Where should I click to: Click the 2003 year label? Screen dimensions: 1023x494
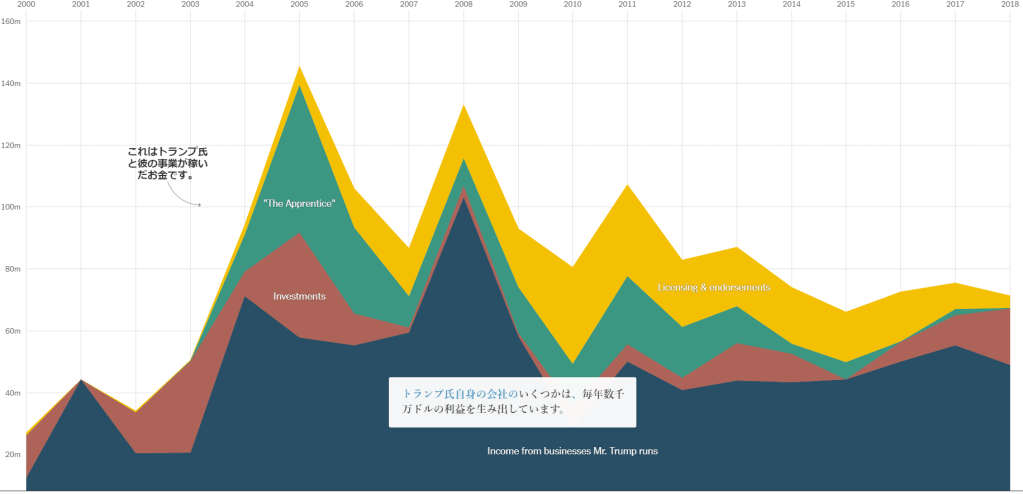(x=190, y=5)
